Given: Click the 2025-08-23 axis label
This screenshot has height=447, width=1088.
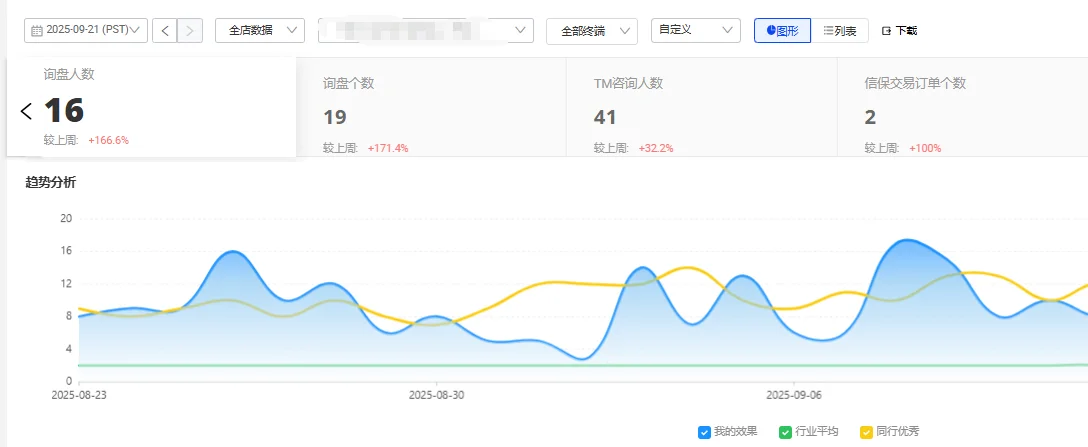Looking at the screenshot, I should 79,395.
